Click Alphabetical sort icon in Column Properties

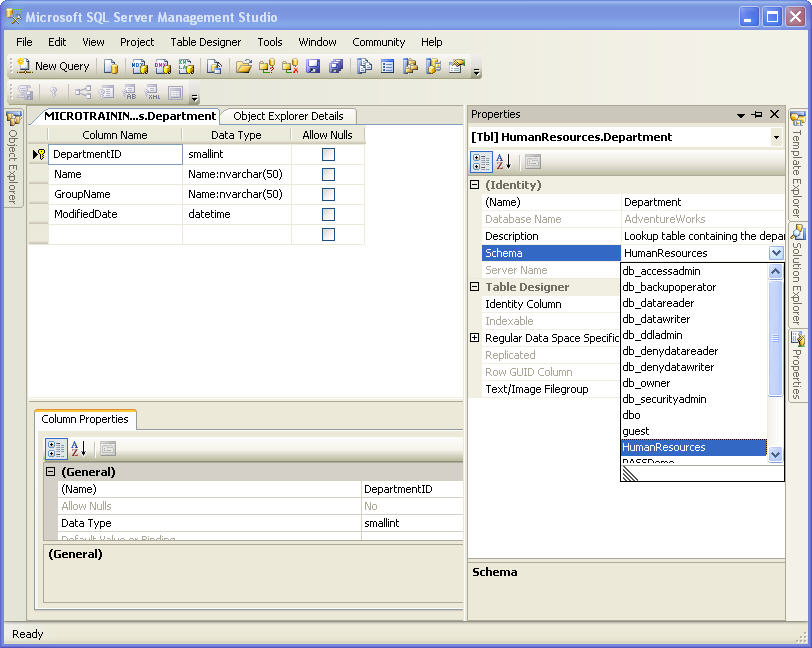click(79, 449)
